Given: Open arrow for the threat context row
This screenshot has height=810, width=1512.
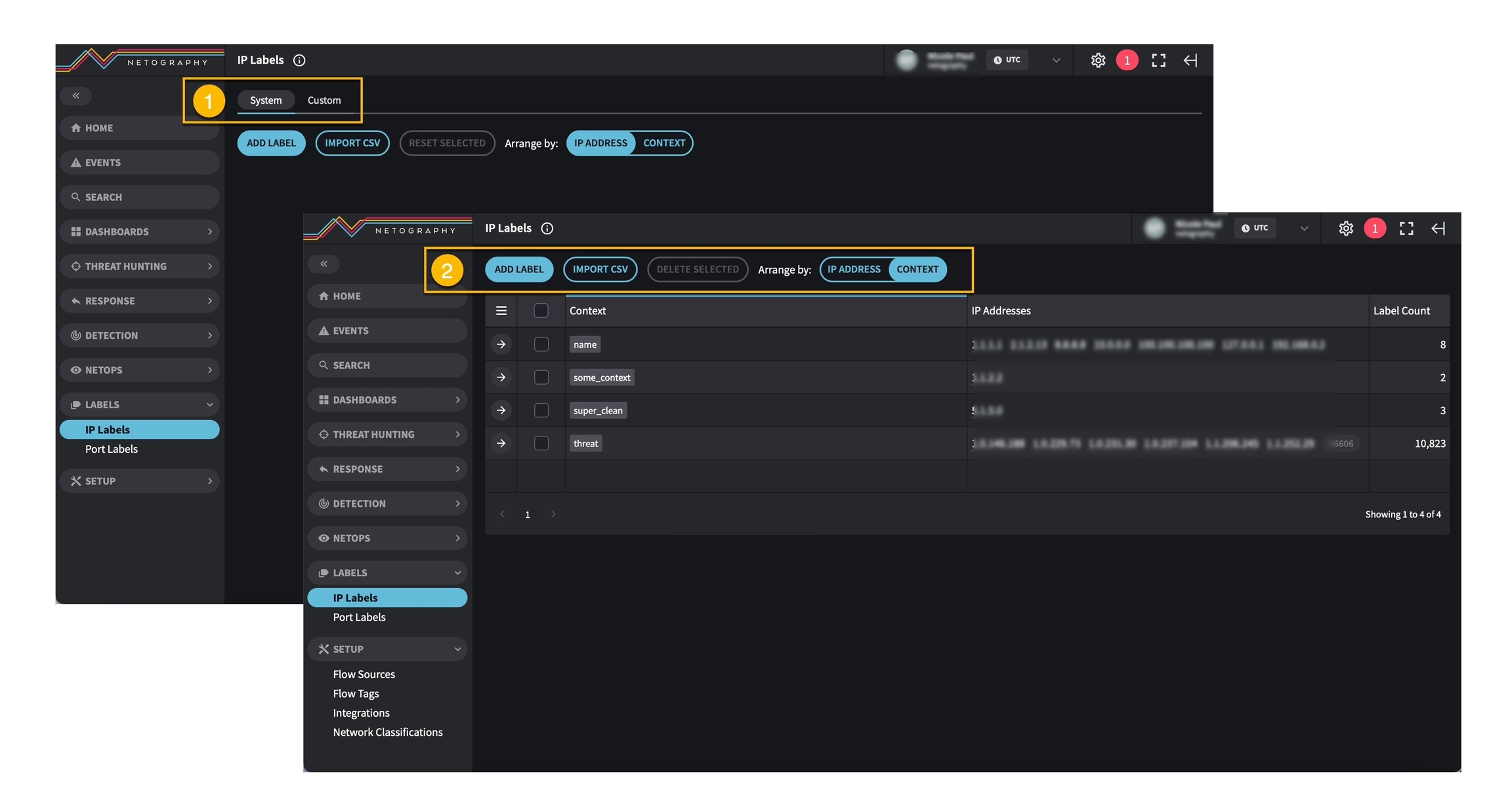Looking at the screenshot, I should [x=501, y=444].
